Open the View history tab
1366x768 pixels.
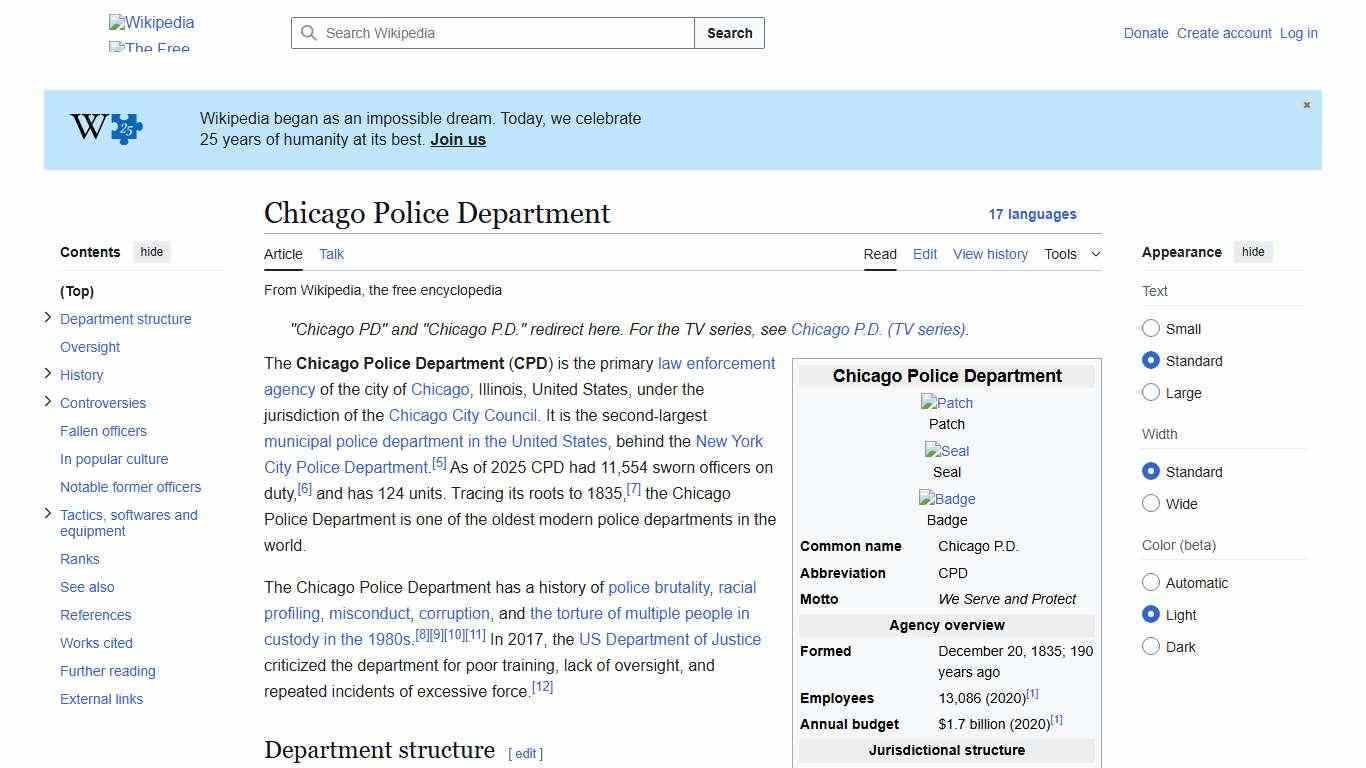point(989,254)
